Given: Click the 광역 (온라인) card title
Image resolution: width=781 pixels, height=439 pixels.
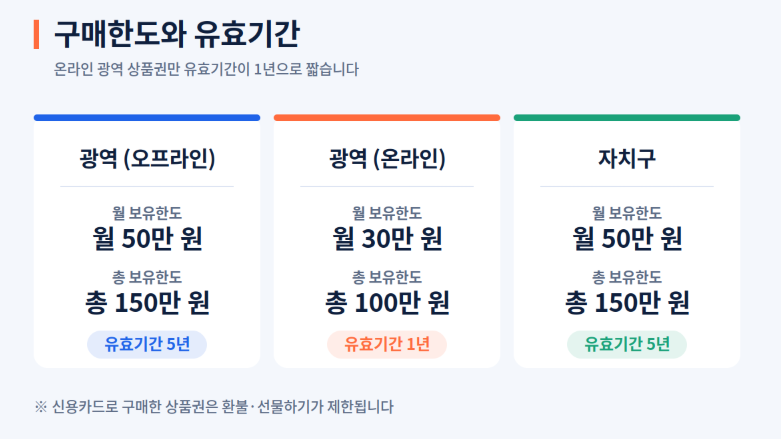Looking at the screenshot, I should (387, 158).
